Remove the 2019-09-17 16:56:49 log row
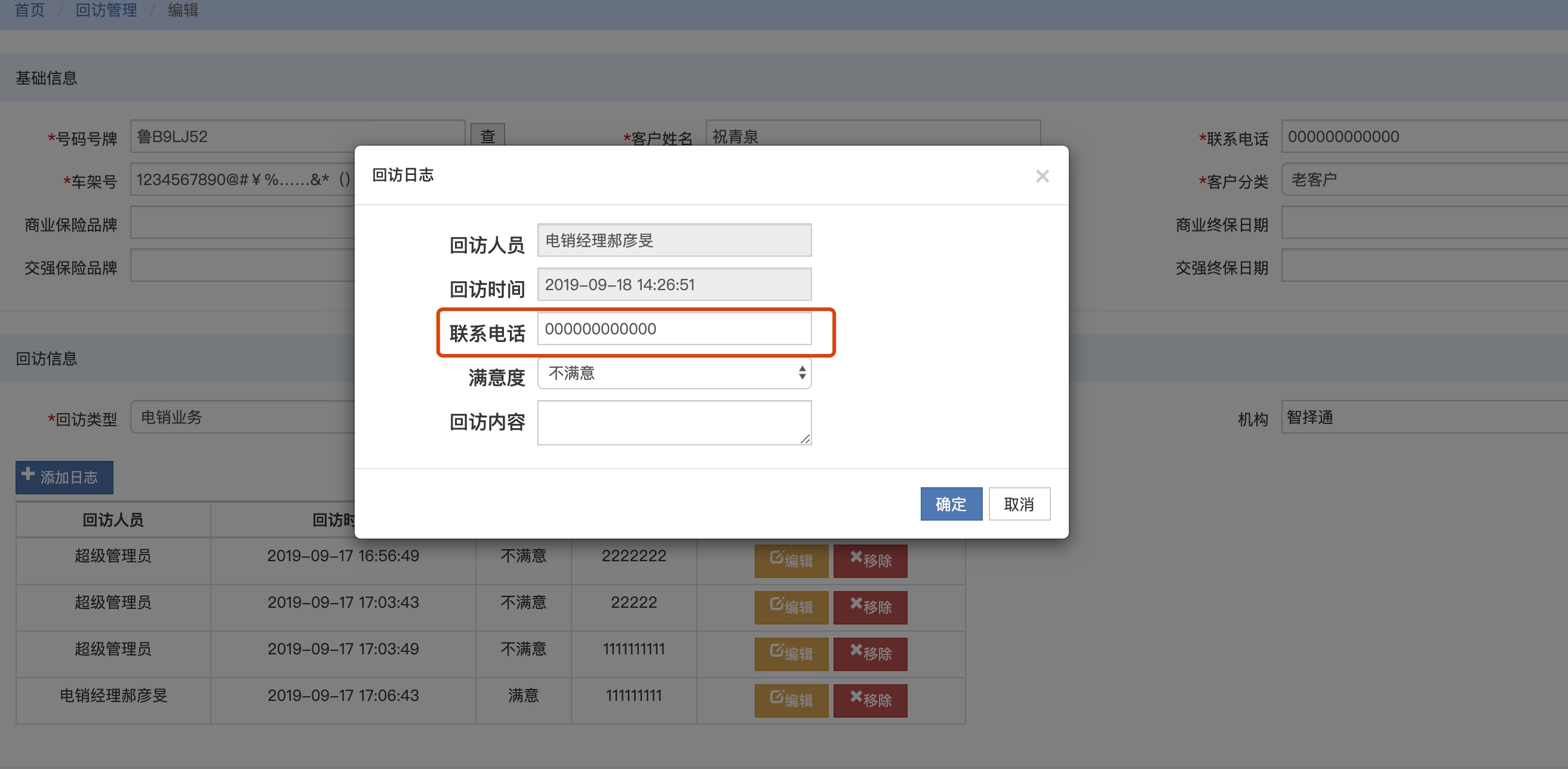Image resolution: width=1568 pixels, height=769 pixels. [870, 560]
